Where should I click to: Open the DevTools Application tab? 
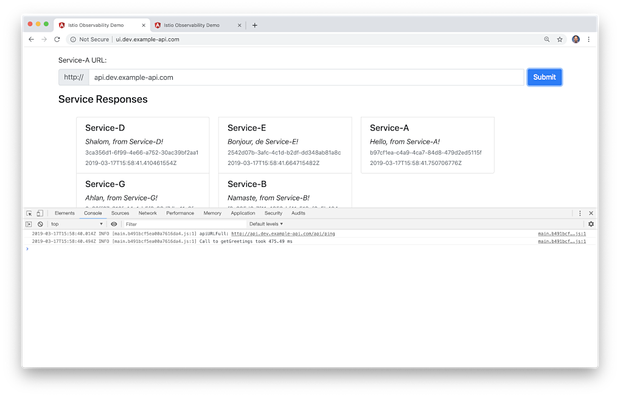243,213
